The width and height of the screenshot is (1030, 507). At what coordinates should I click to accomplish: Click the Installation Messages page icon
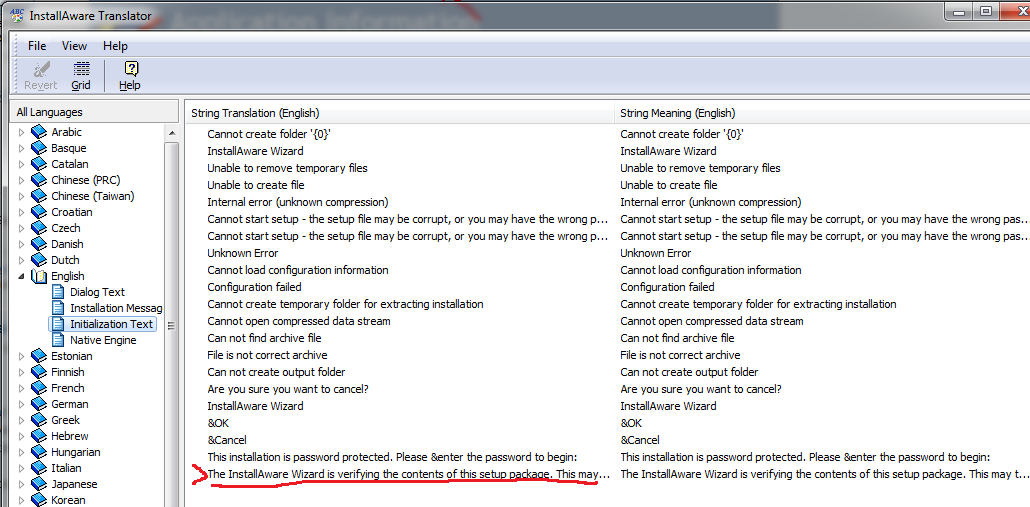coord(59,308)
